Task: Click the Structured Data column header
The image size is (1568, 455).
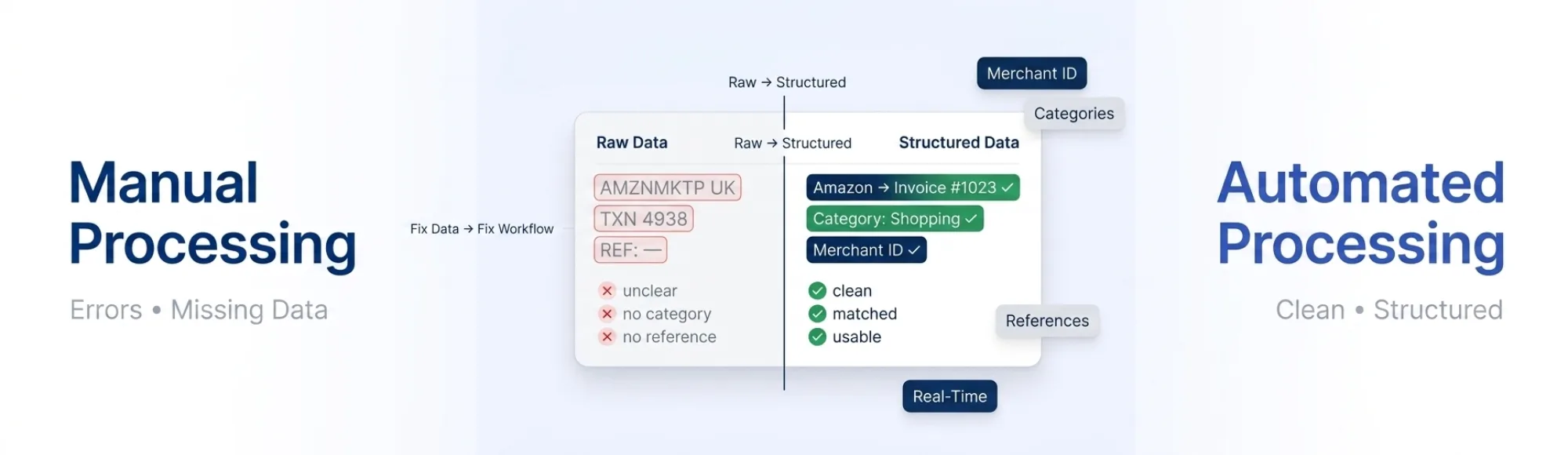Action: click(x=958, y=143)
